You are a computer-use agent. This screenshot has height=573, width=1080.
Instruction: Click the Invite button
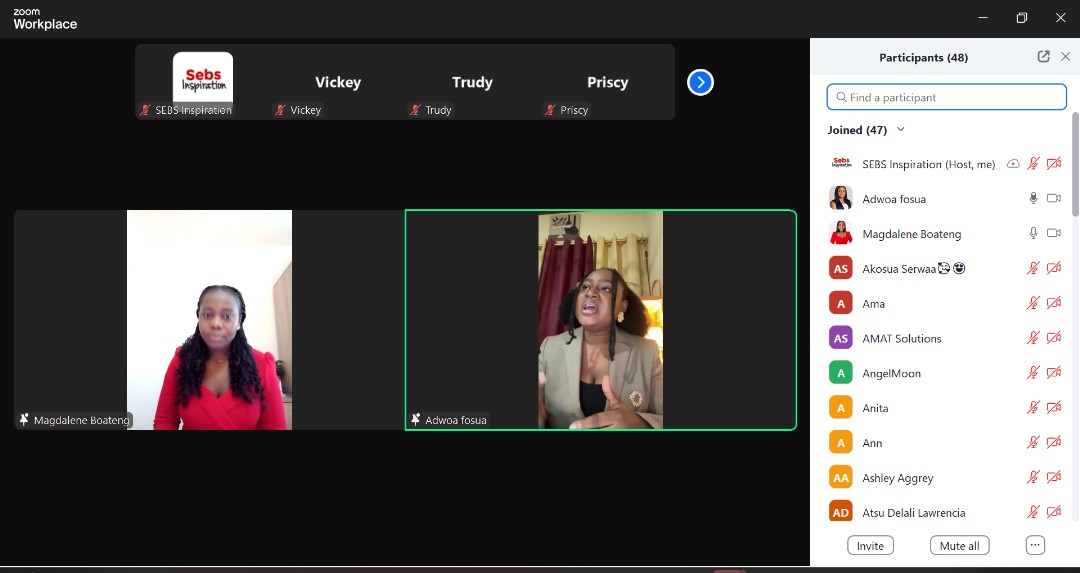pyautogui.click(x=870, y=545)
